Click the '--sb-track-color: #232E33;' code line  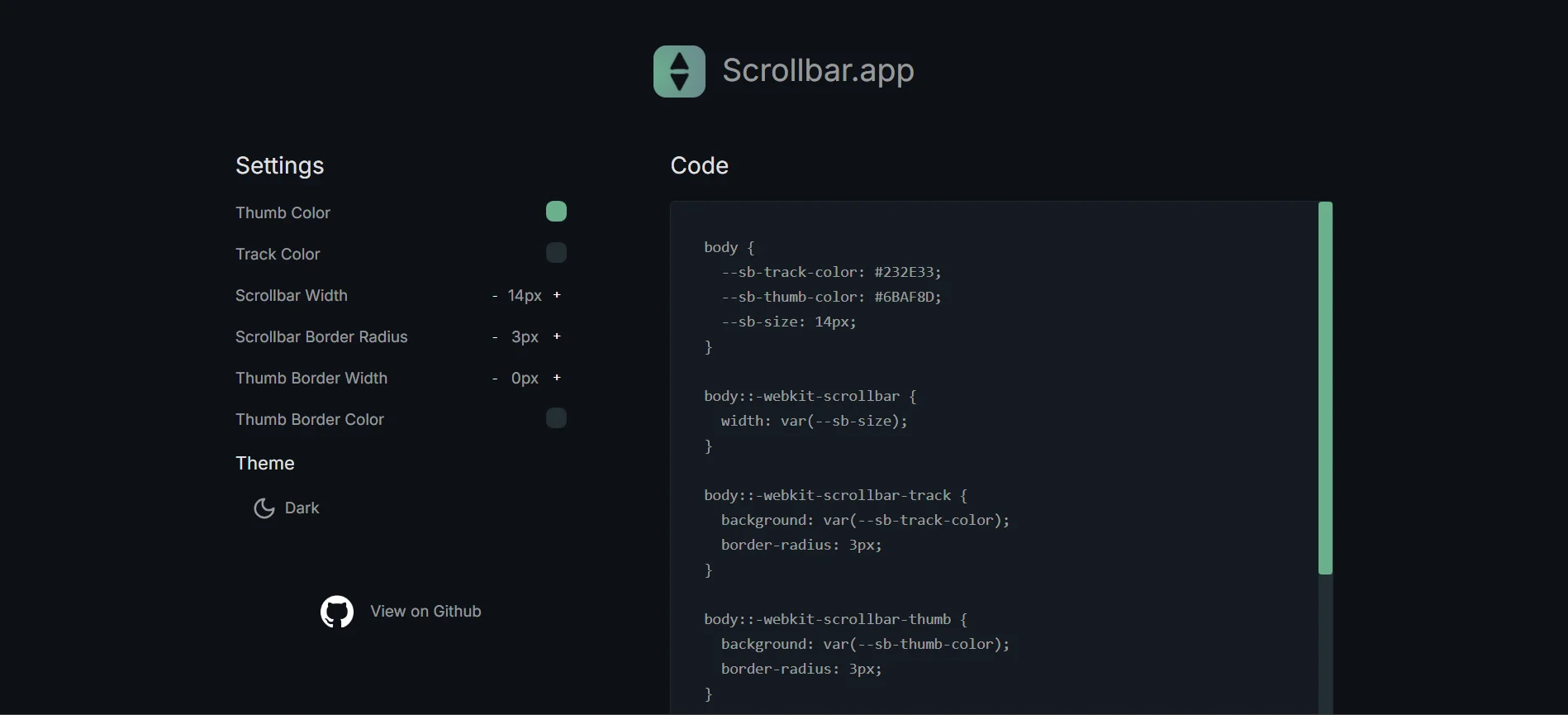831,272
